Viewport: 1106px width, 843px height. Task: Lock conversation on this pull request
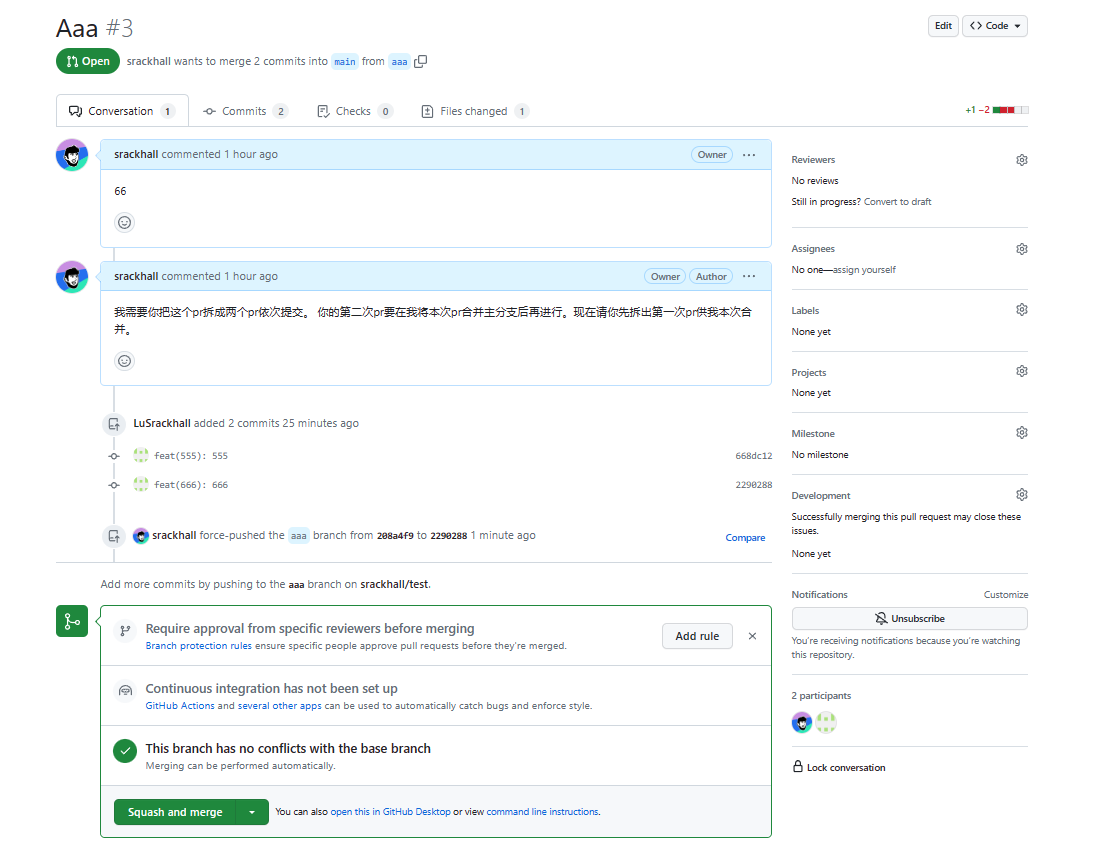[x=845, y=768]
